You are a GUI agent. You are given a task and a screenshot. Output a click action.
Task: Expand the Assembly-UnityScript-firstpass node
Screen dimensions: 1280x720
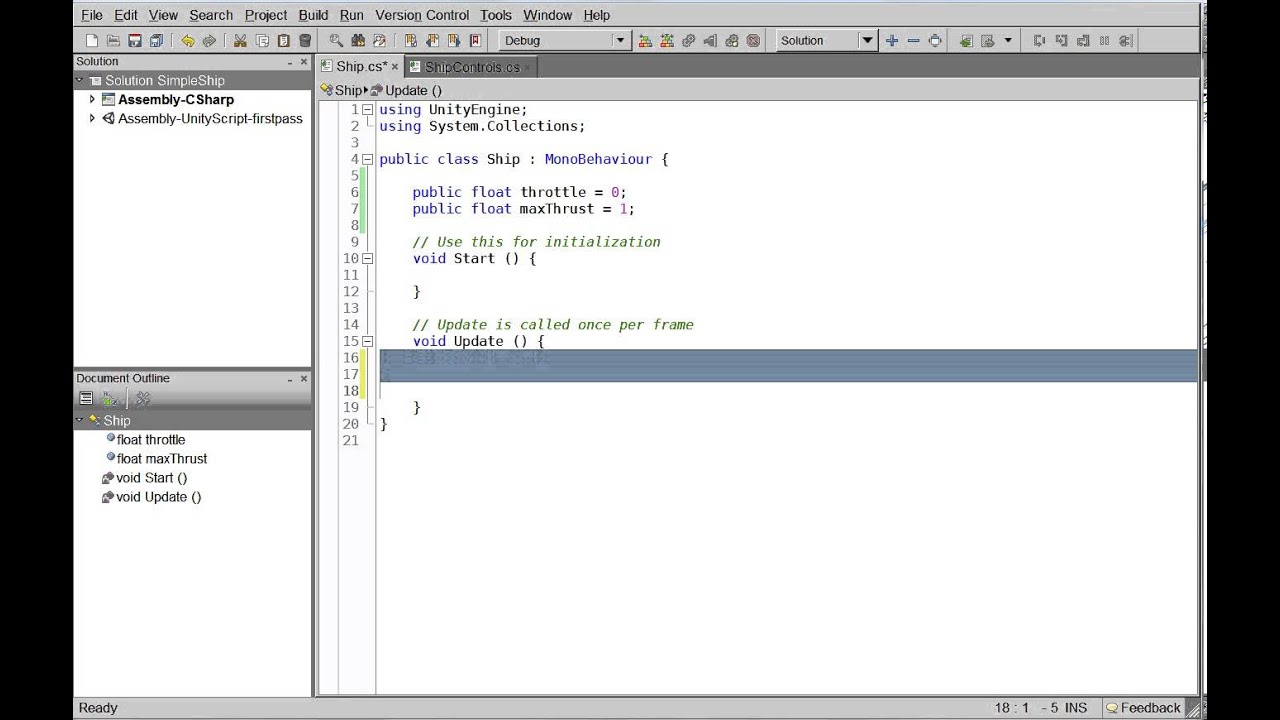pyautogui.click(x=92, y=118)
